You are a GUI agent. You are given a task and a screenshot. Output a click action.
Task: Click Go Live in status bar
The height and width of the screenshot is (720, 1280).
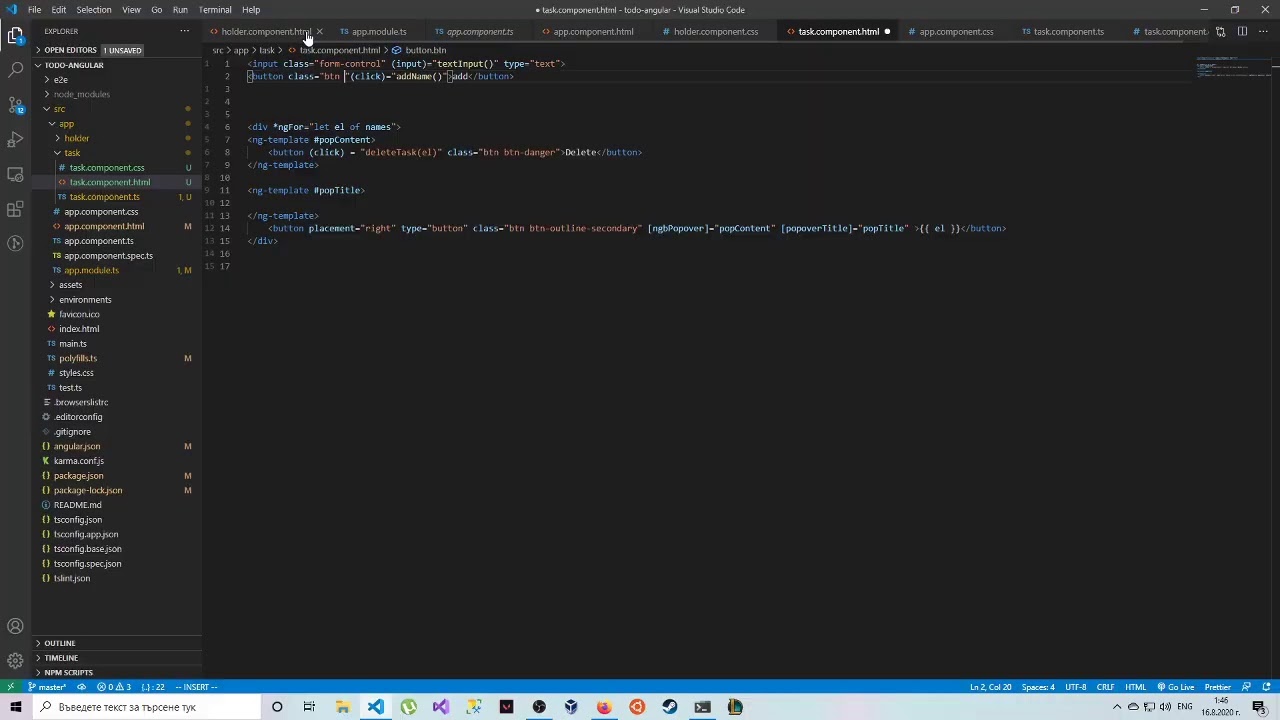(x=1175, y=687)
